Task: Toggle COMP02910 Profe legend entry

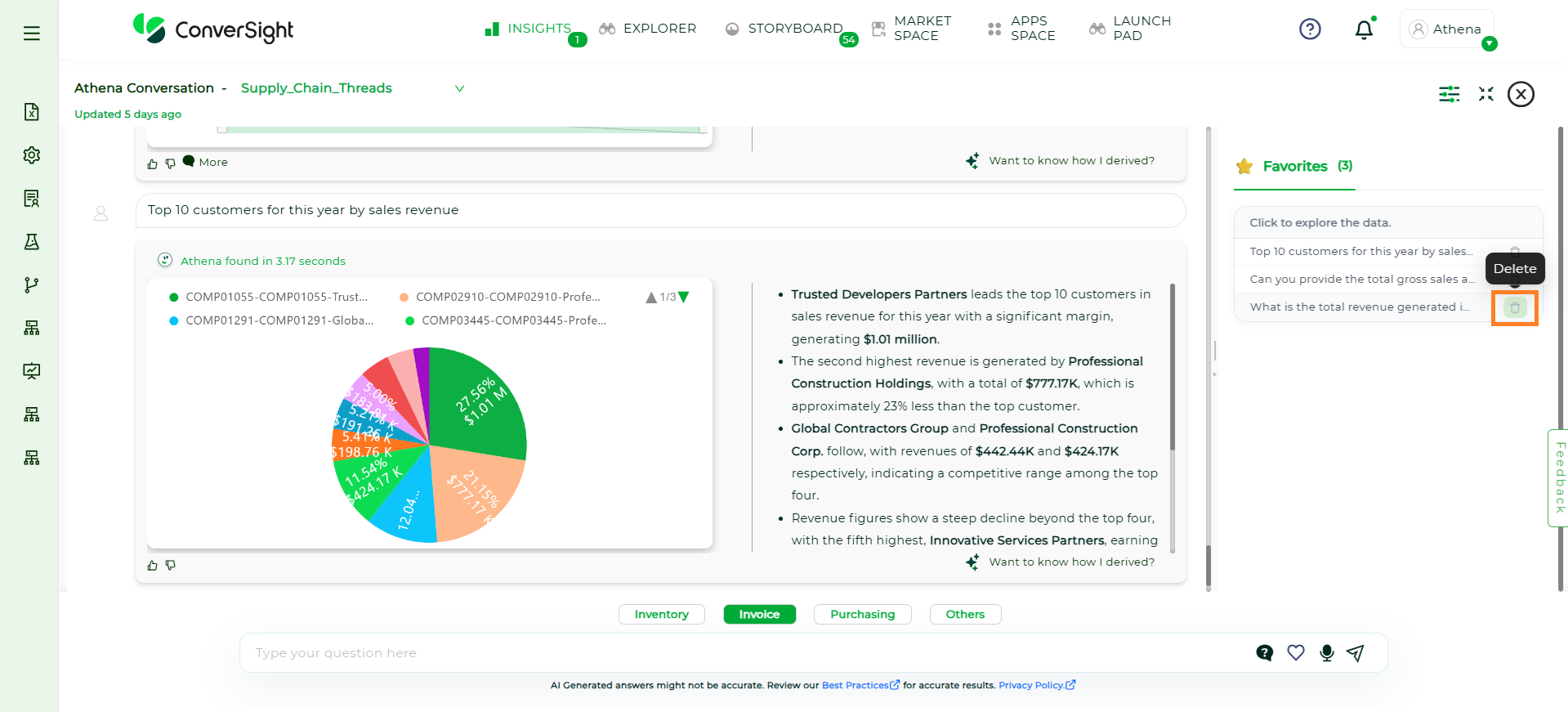Action: click(x=500, y=297)
